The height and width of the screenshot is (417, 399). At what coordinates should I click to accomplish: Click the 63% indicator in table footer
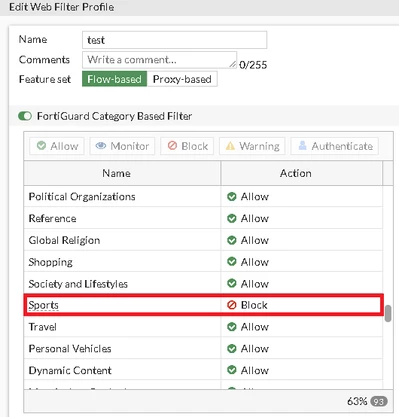point(357,401)
